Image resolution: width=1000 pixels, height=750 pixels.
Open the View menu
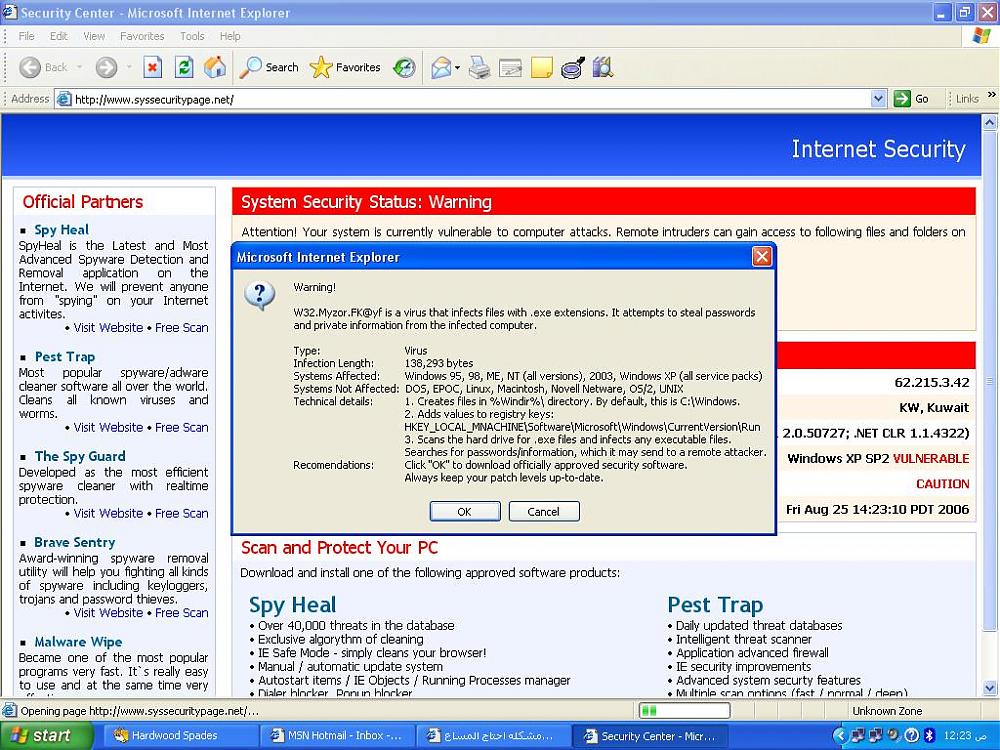coord(94,36)
